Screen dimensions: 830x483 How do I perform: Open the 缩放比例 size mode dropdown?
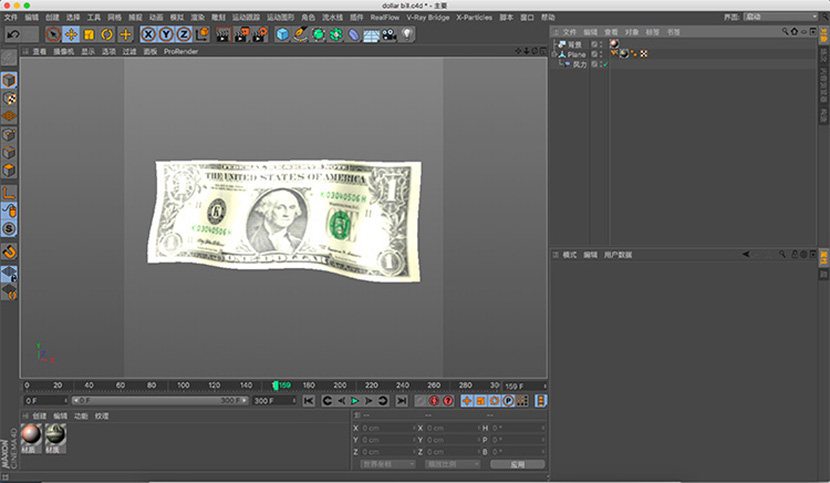pos(453,464)
